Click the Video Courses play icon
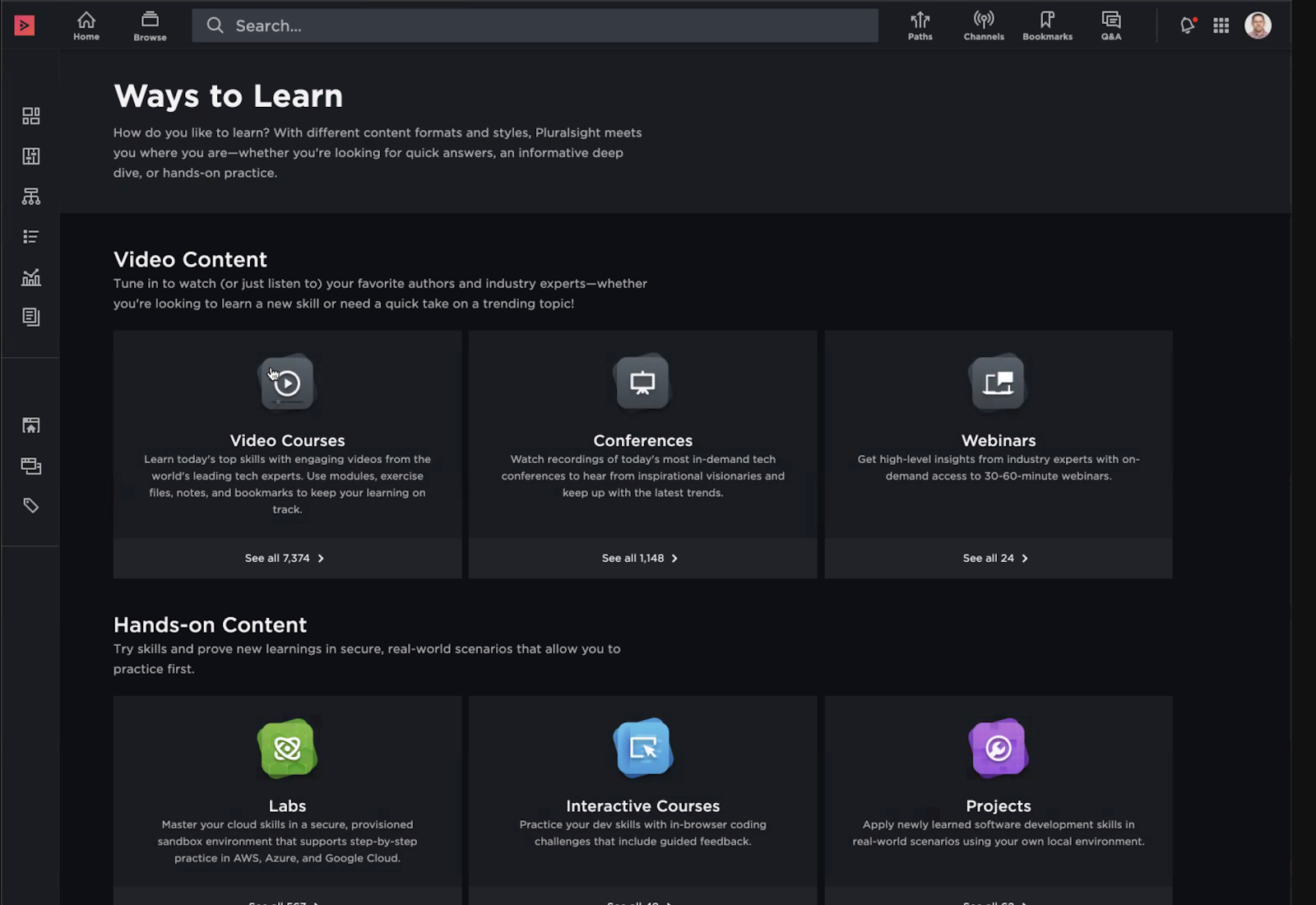1316x905 pixels. click(x=287, y=383)
